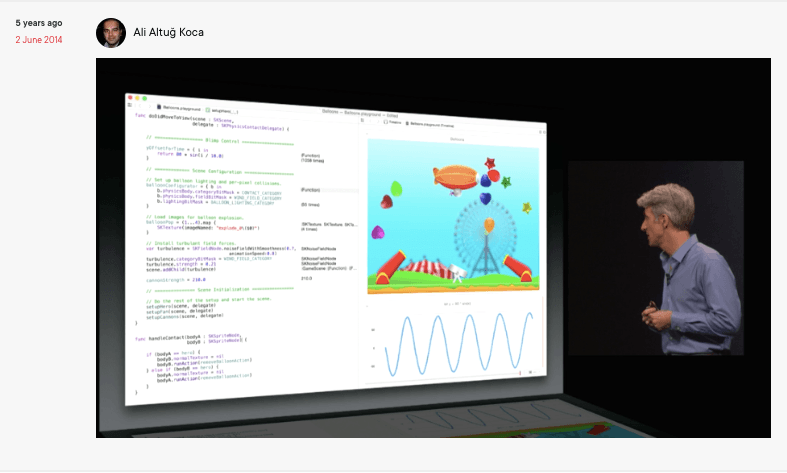This screenshot has width=787, height=473.
Task: Click Ali Altuğ Koca's profile avatar
Action: tap(111, 32)
